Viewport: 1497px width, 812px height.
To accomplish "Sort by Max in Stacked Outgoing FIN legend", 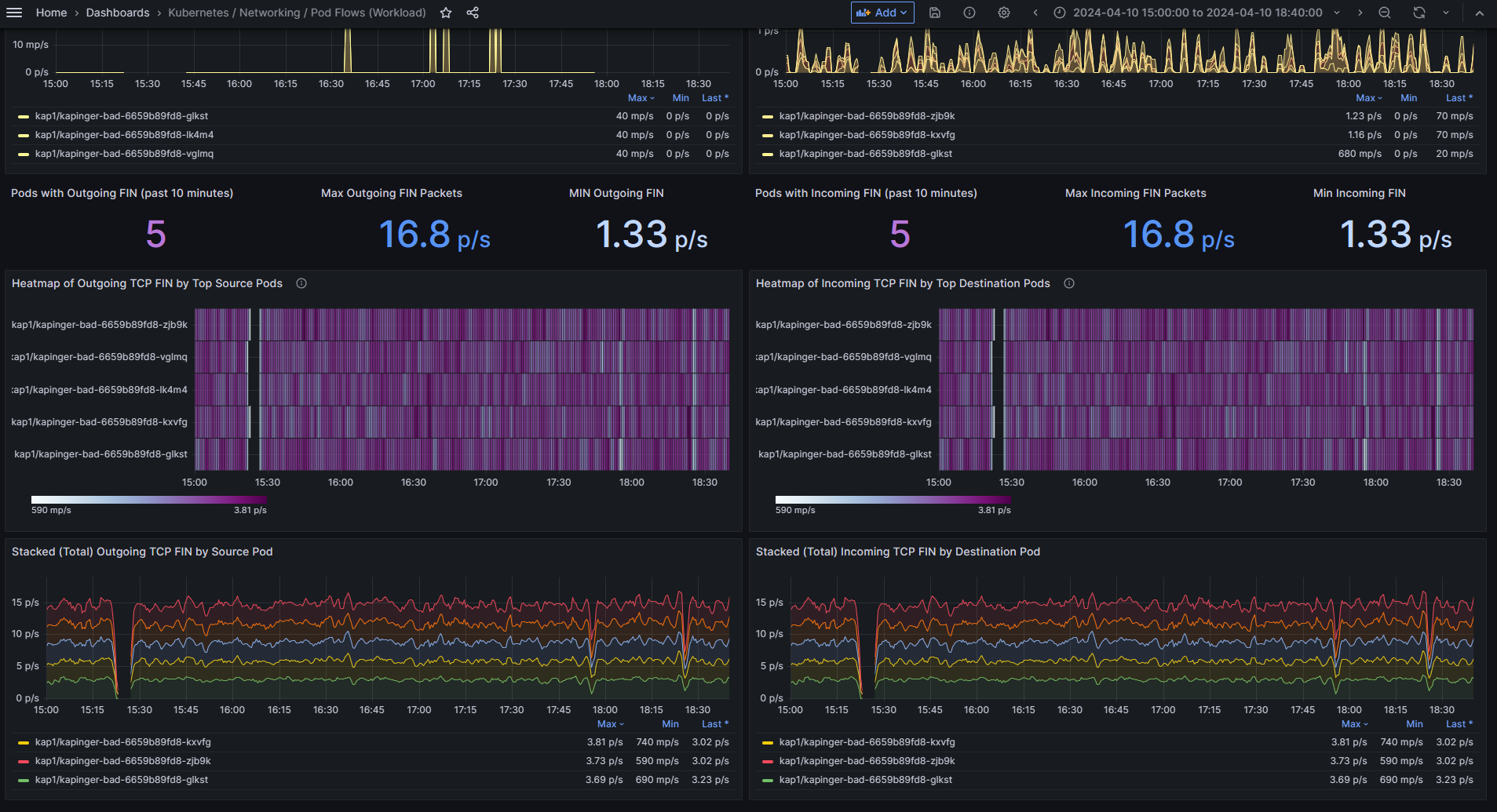I will pos(610,724).
